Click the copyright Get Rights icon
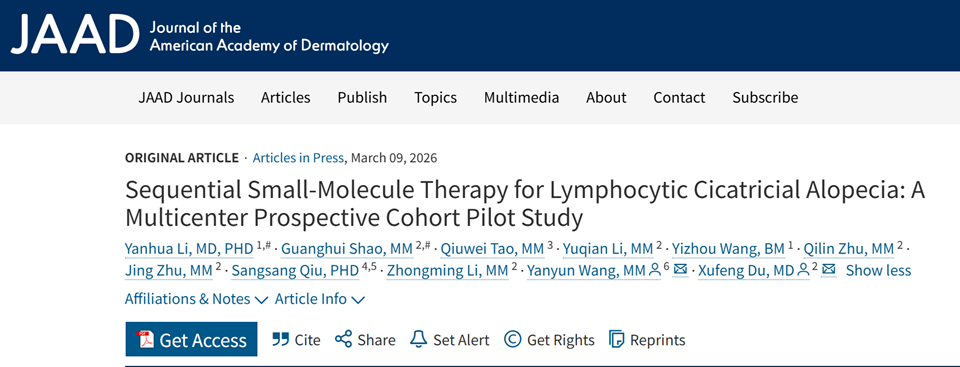This screenshot has height=367, width=960. pos(512,339)
